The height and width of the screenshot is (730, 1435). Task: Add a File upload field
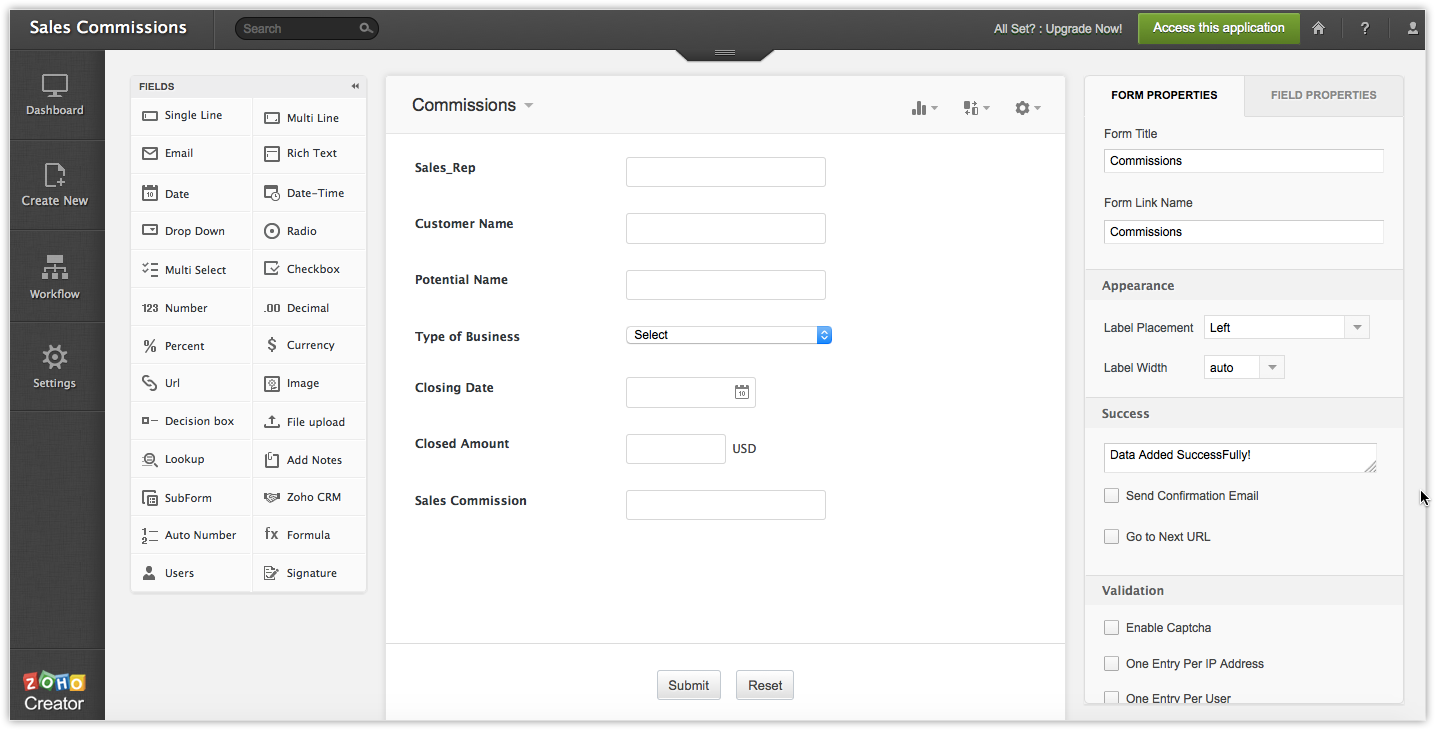[309, 422]
